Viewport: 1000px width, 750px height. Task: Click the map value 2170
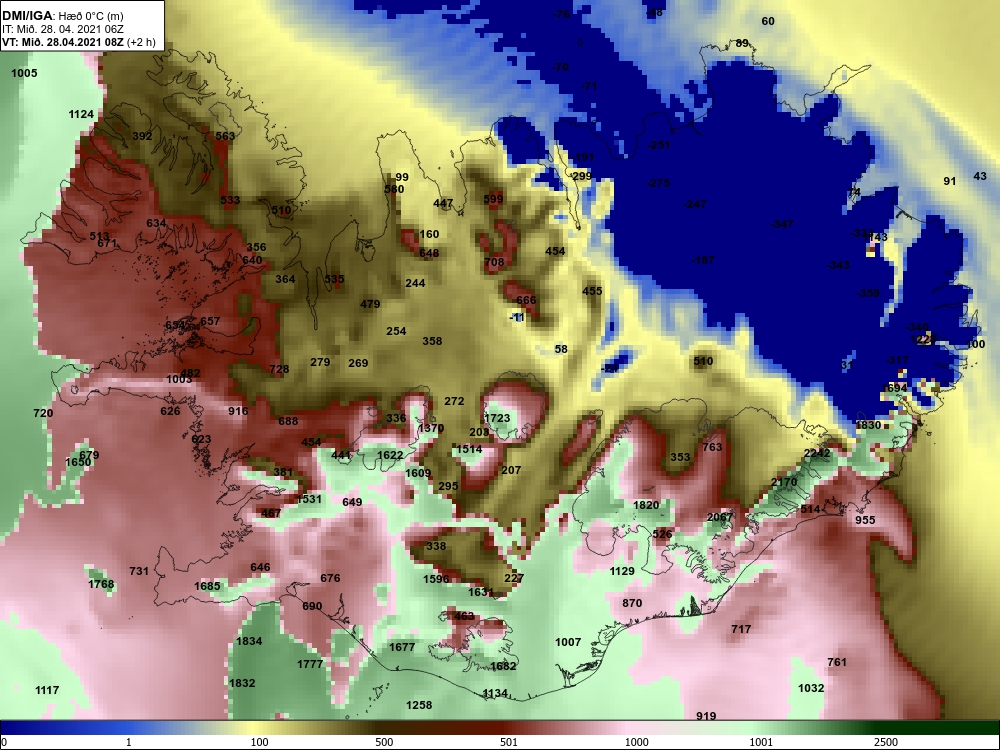(784, 482)
